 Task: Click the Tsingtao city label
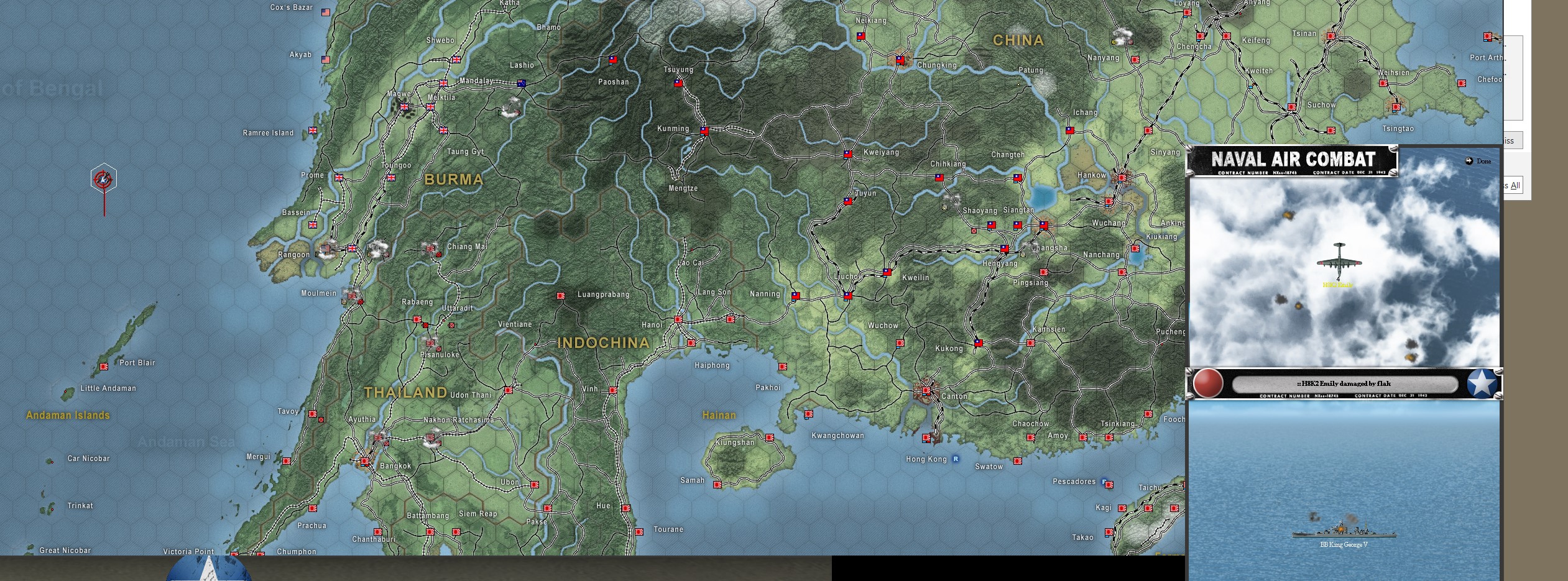(1398, 129)
